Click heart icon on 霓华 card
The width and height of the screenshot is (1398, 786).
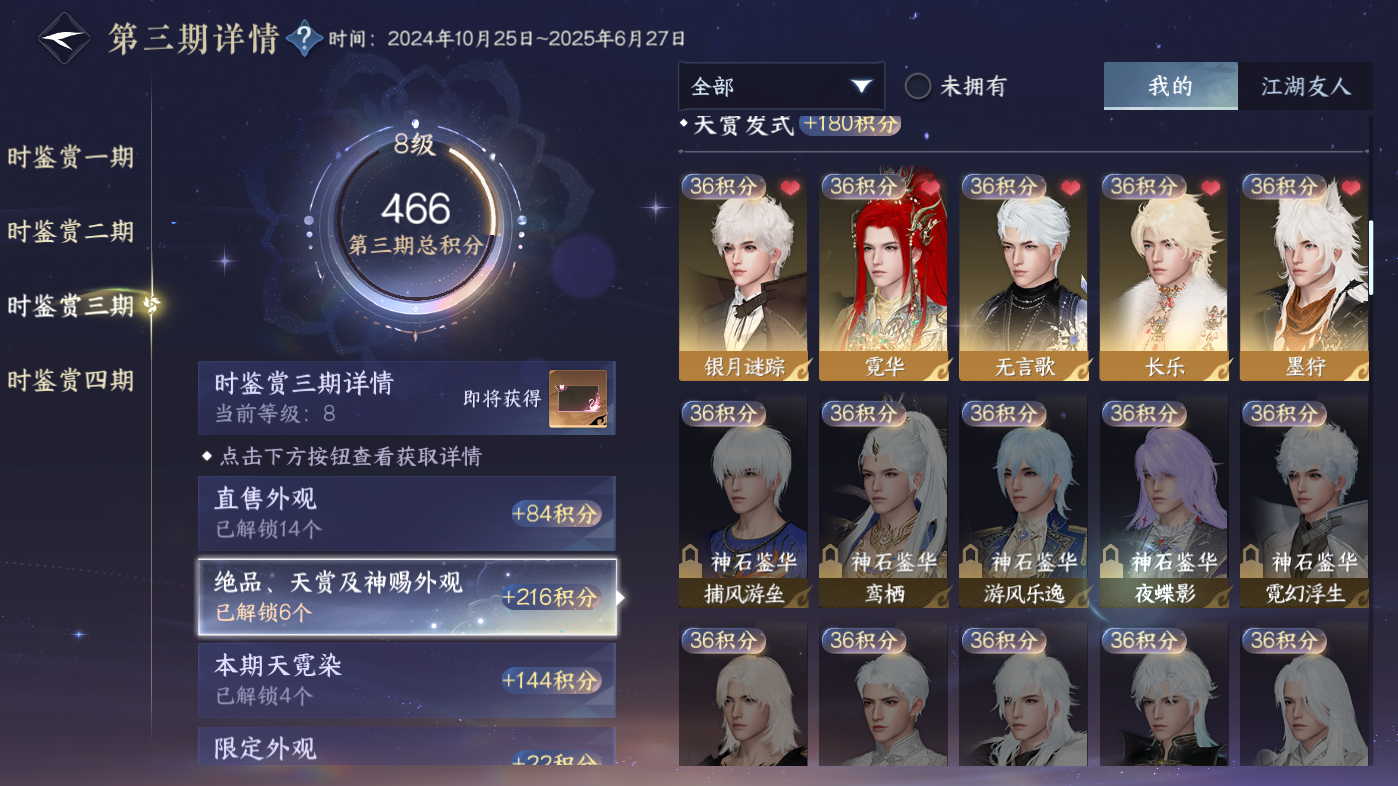click(x=931, y=188)
